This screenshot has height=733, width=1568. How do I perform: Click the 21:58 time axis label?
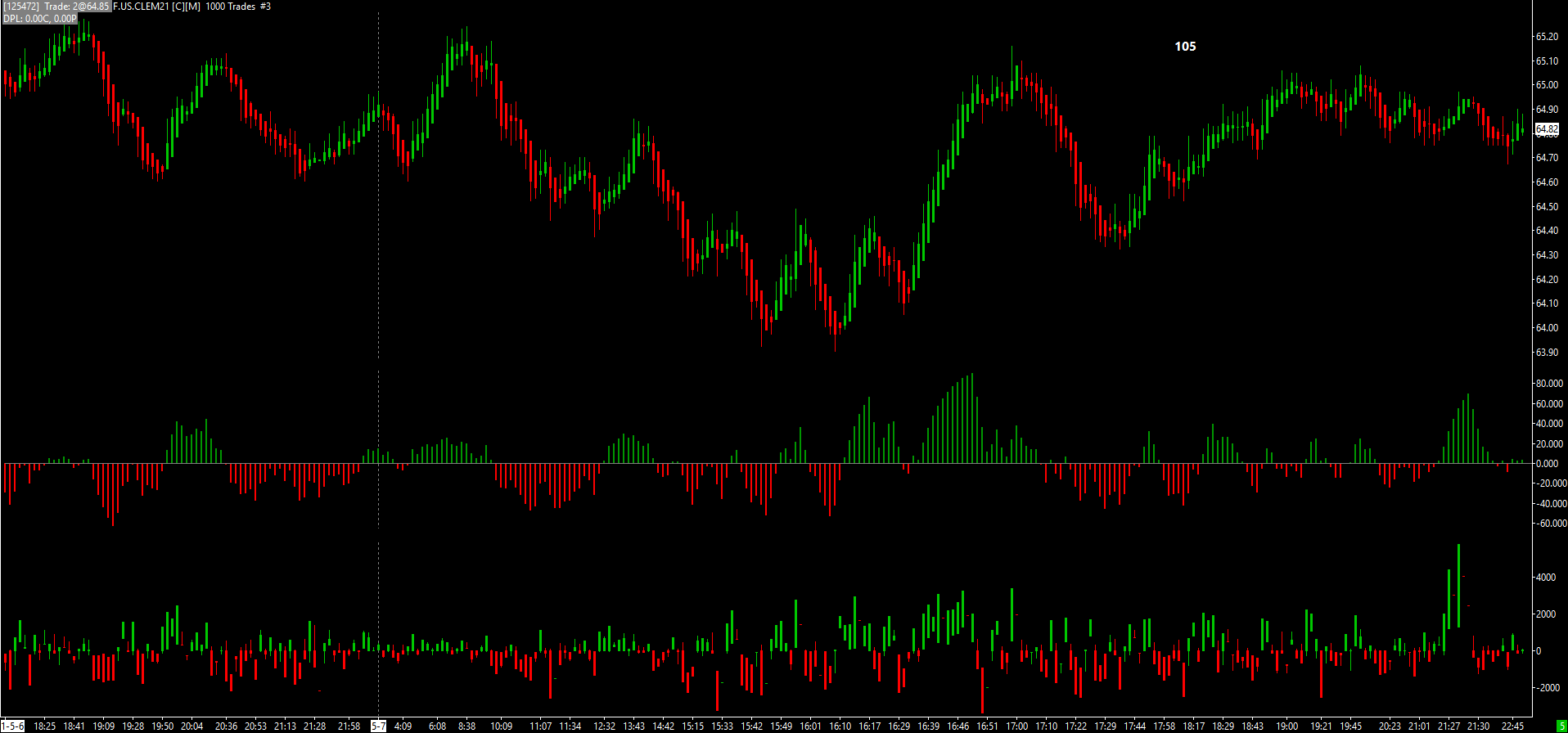pos(349,726)
